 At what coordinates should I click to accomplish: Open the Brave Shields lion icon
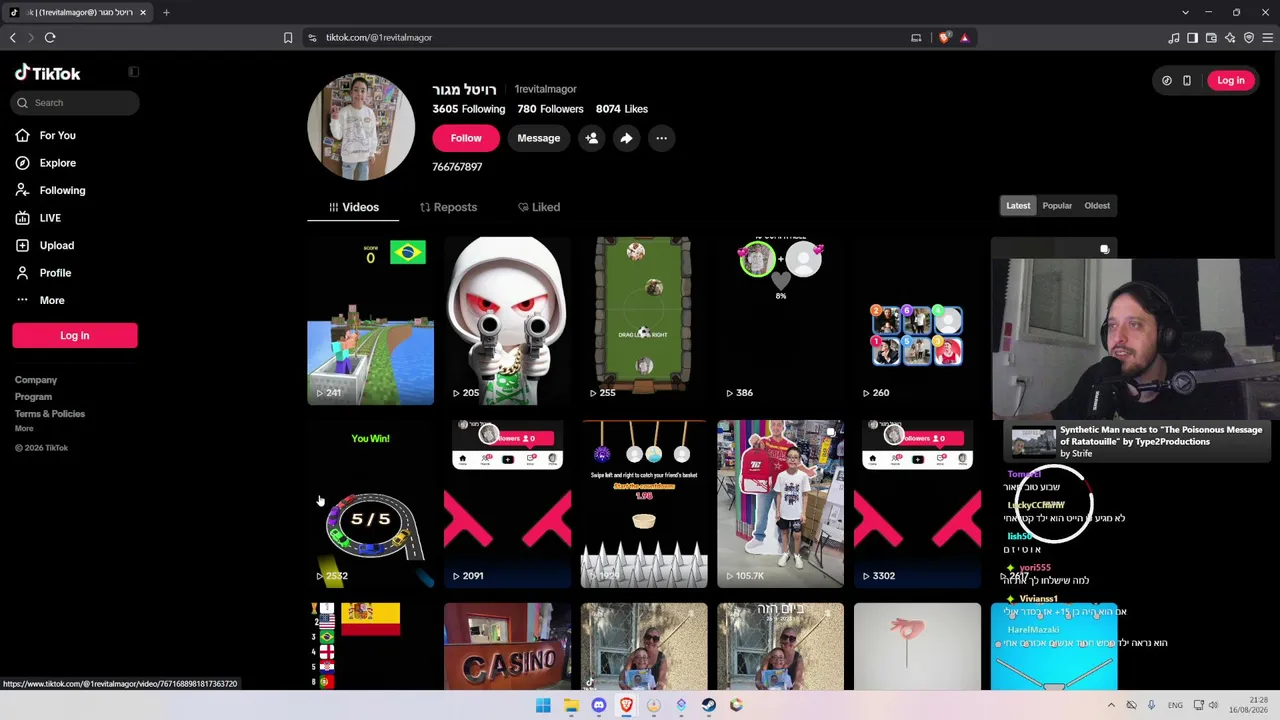pos(945,38)
